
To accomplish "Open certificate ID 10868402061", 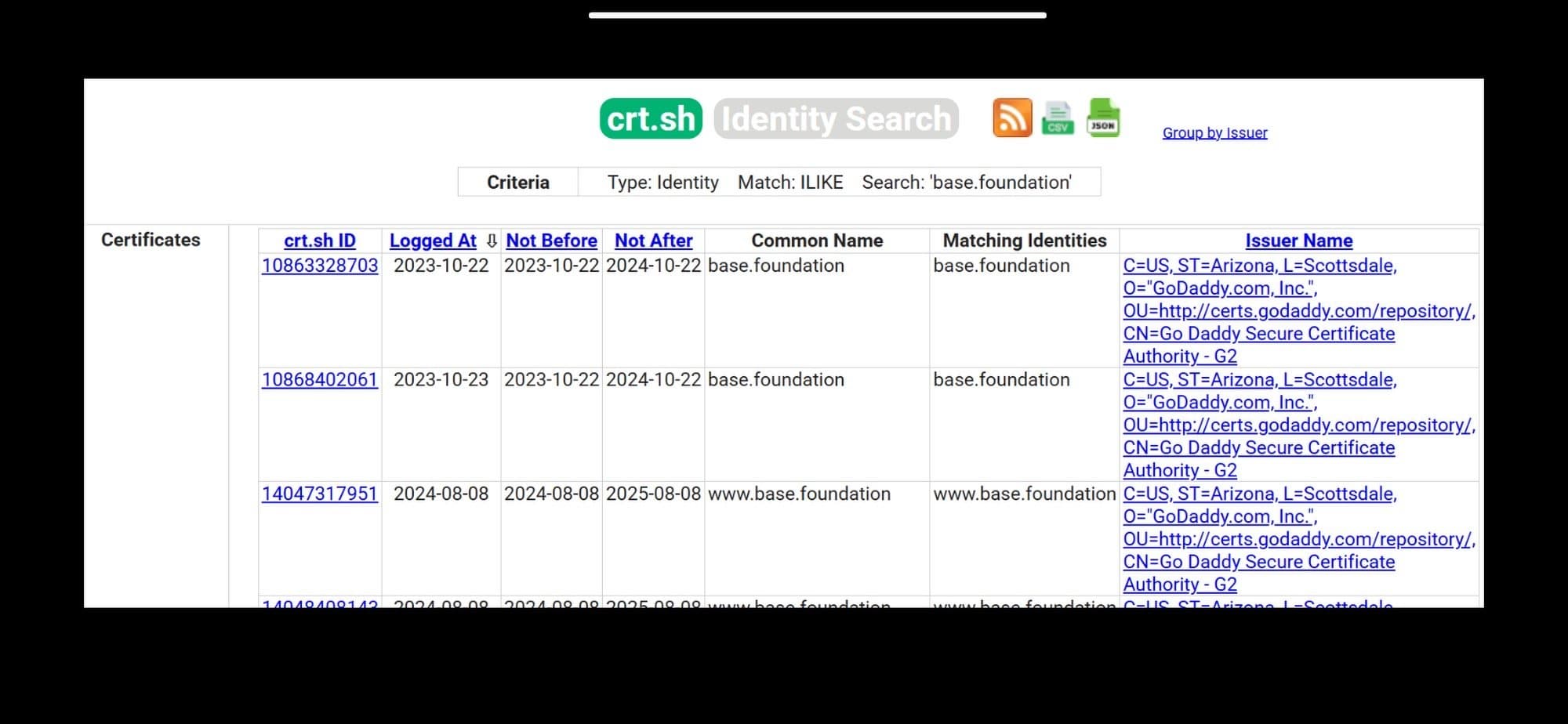I will [320, 380].
